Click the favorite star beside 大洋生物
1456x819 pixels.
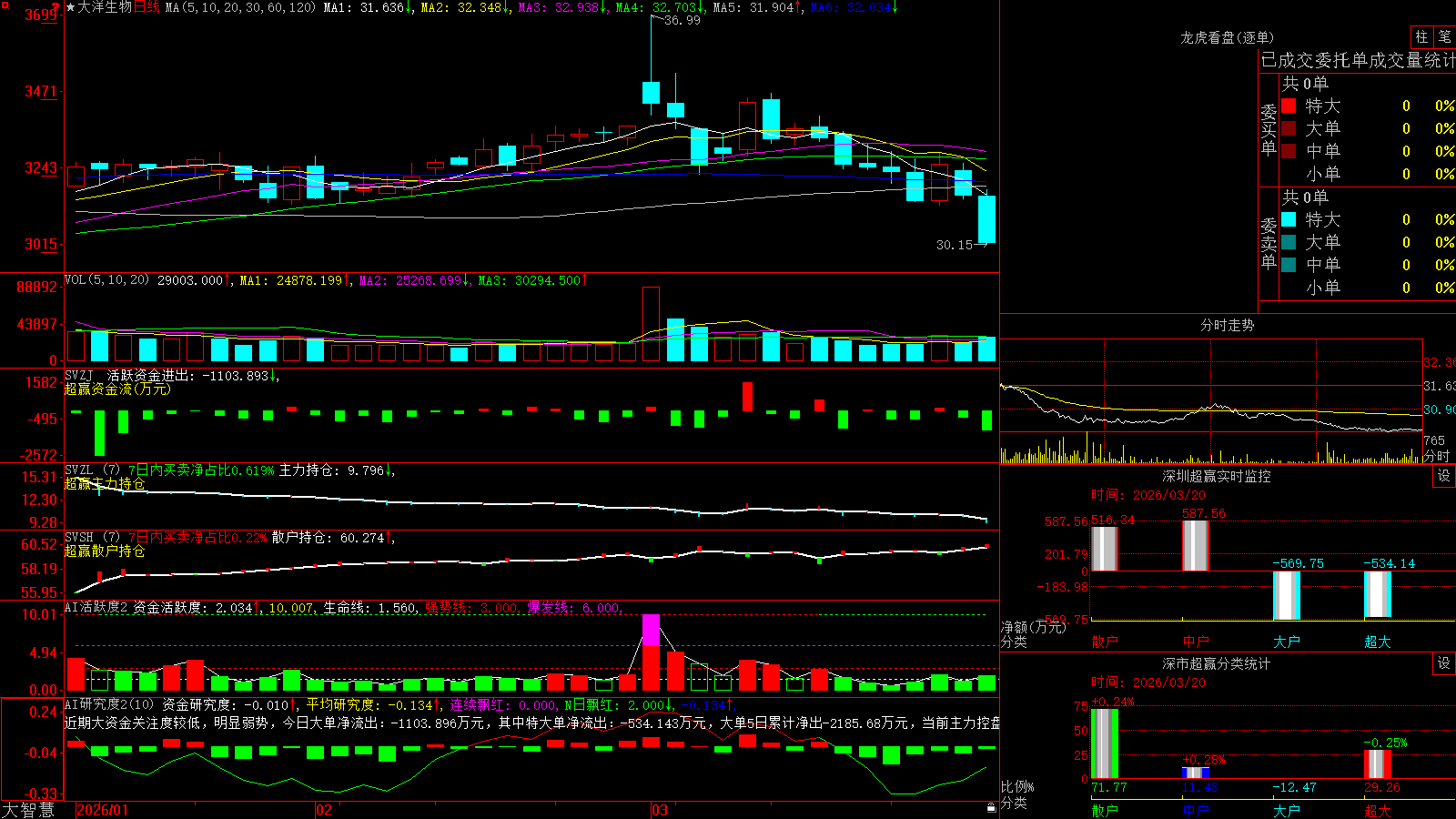point(70,7)
